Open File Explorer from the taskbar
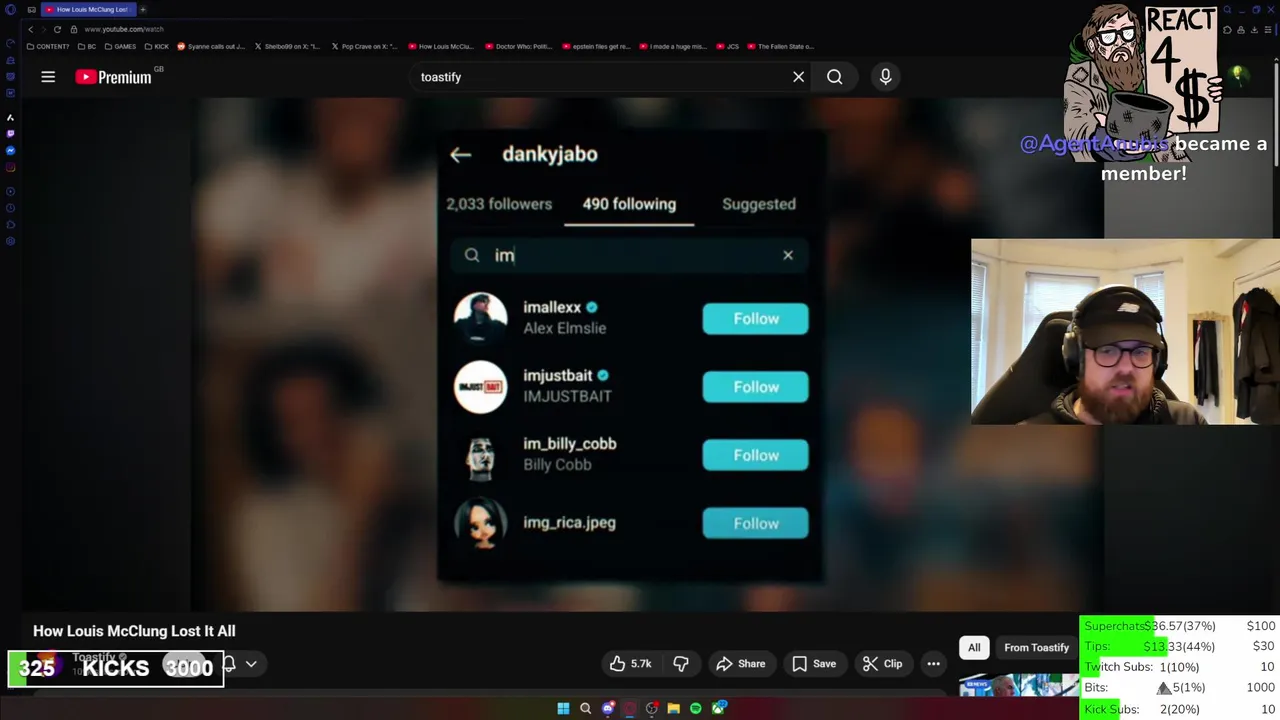The width and height of the screenshot is (1280, 720). (x=673, y=709)
